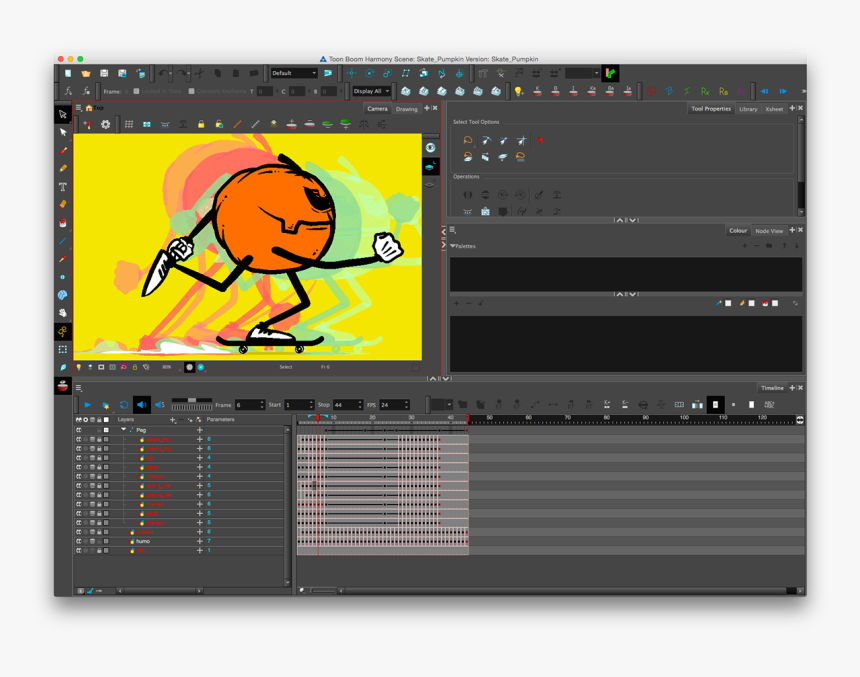Toggle loop playback in timeline
The image size is (860, 677).
[124, 405]
